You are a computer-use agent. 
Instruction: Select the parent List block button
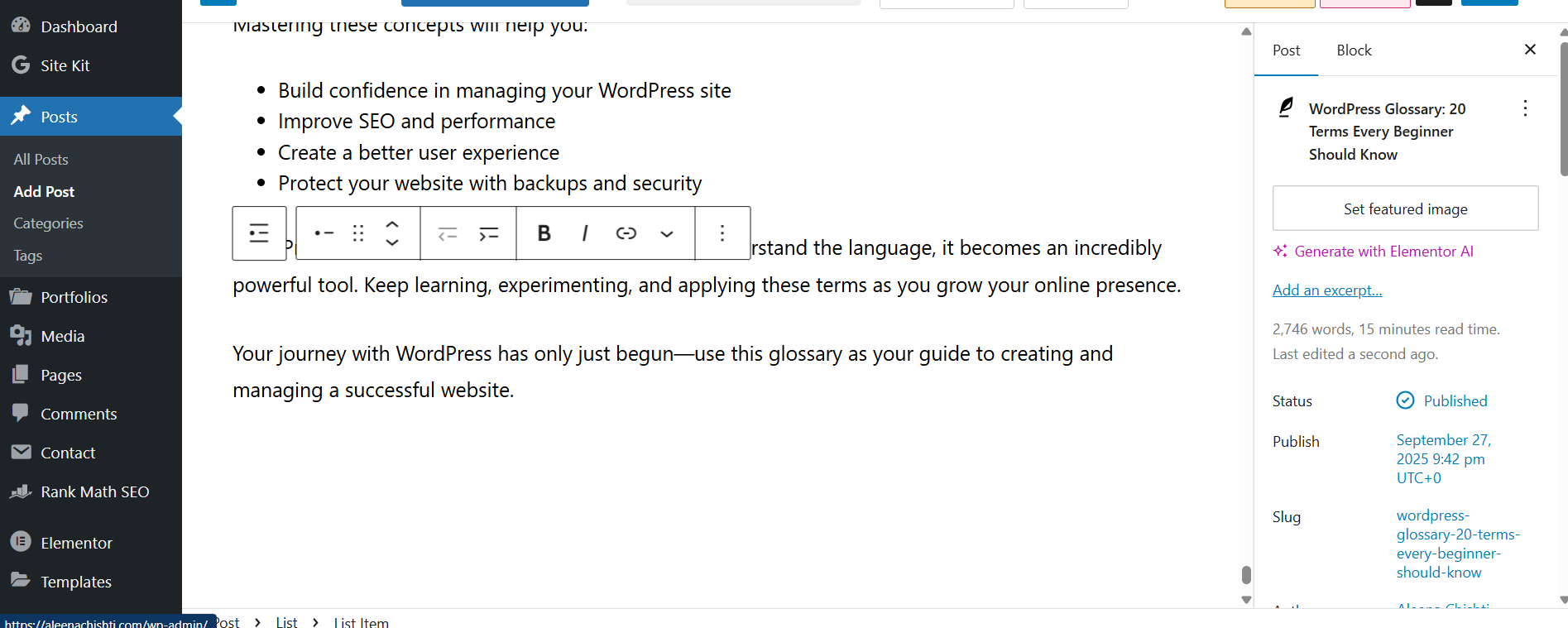pyautogui.click(x=259, y=233)
